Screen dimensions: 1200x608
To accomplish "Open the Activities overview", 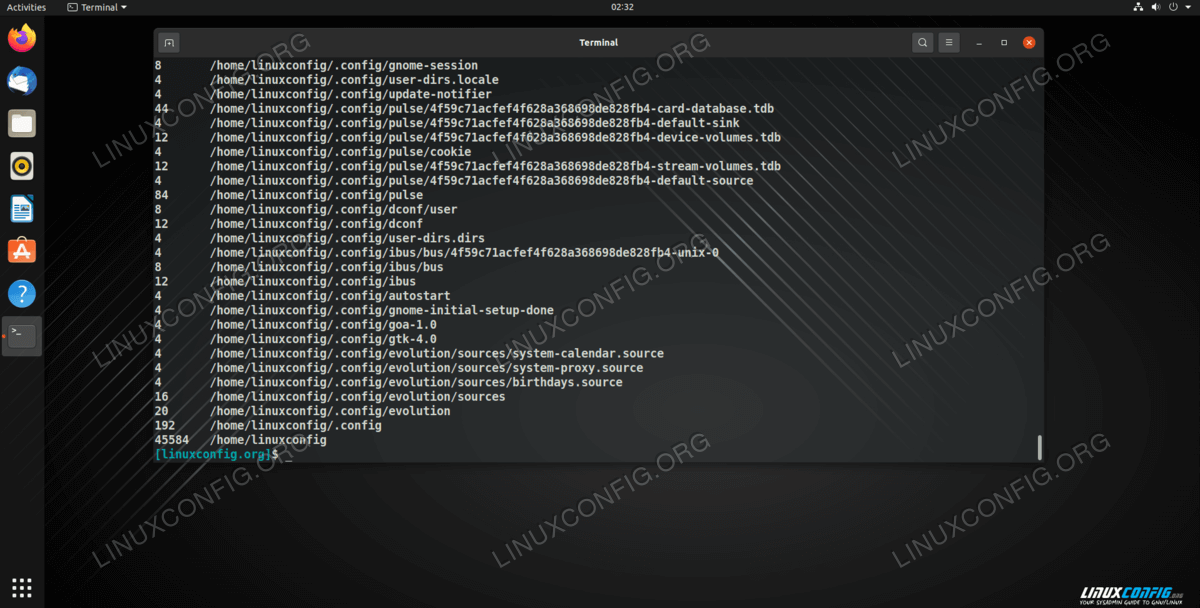I will pos(26,7).
